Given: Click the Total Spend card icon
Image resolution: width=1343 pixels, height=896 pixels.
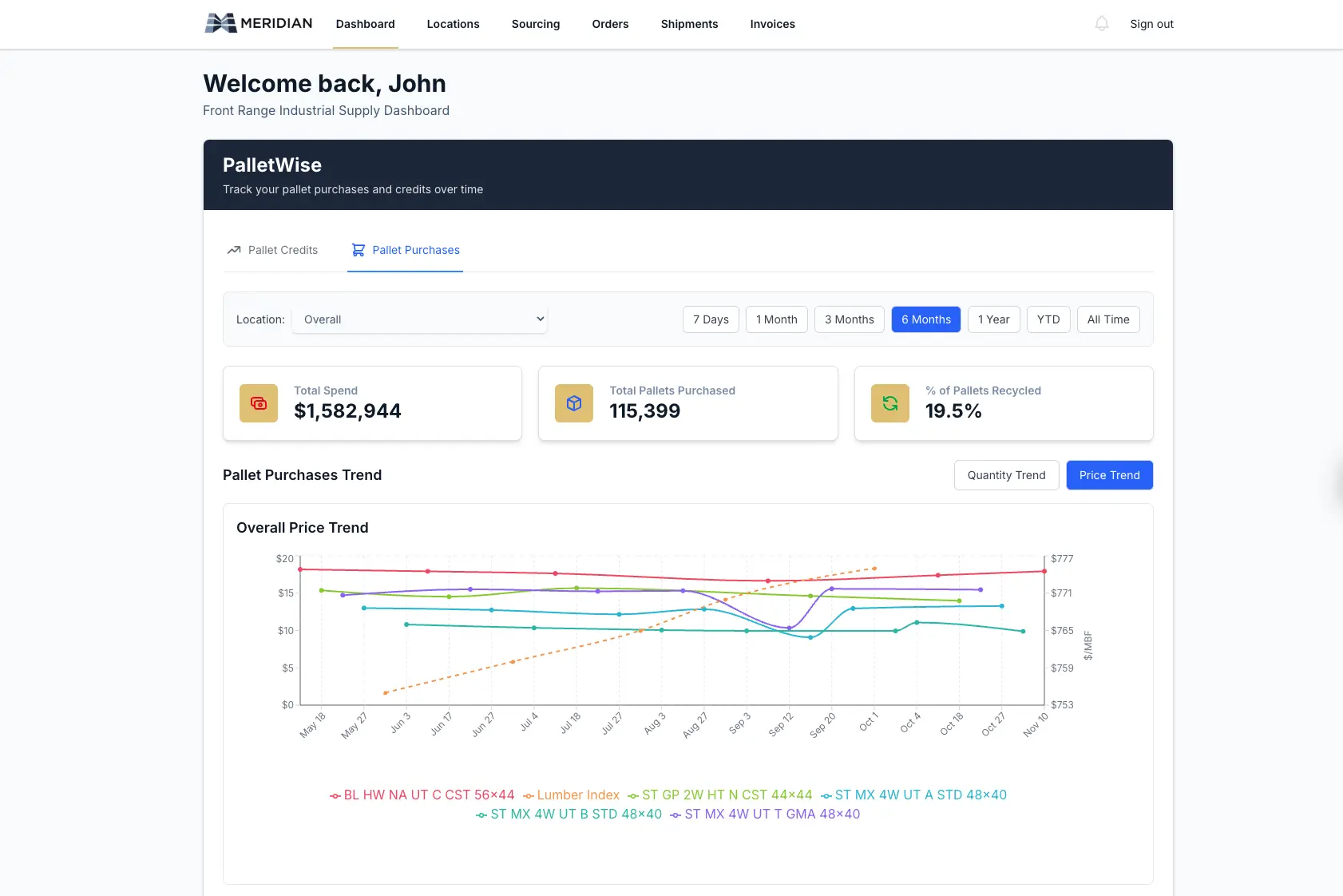Looking at the screenshot, I should click(x=258, y=403).
